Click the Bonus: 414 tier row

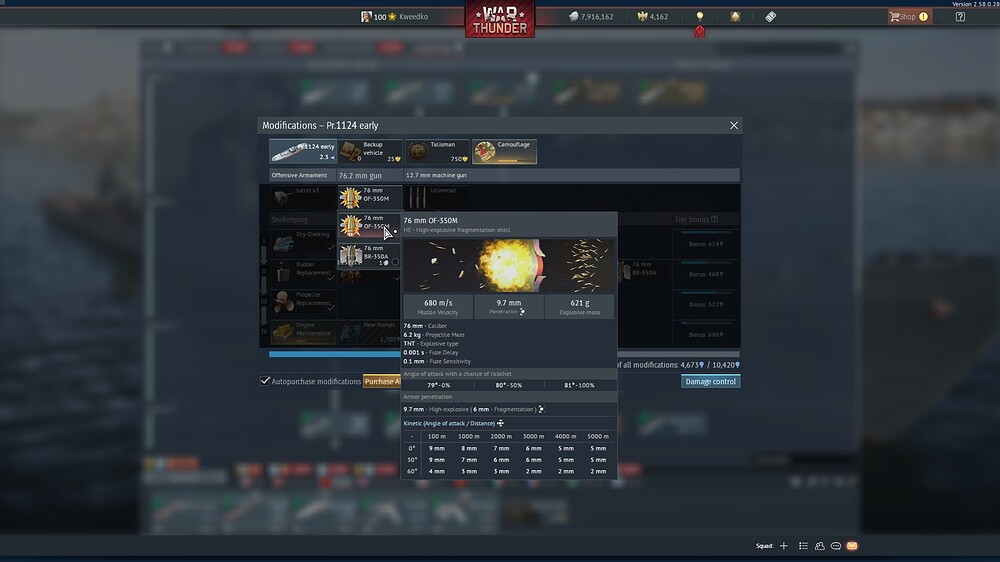tap(705, 244)
